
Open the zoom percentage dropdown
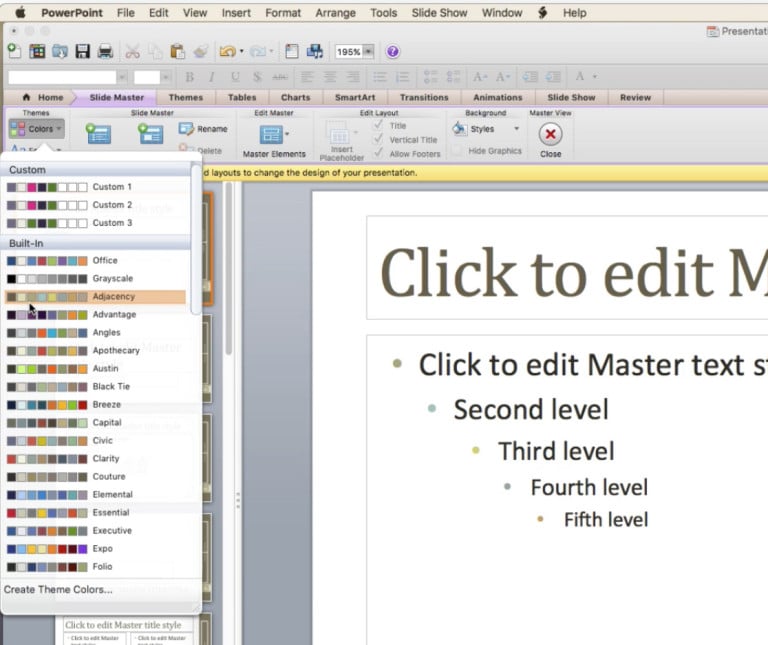point(369,51)
